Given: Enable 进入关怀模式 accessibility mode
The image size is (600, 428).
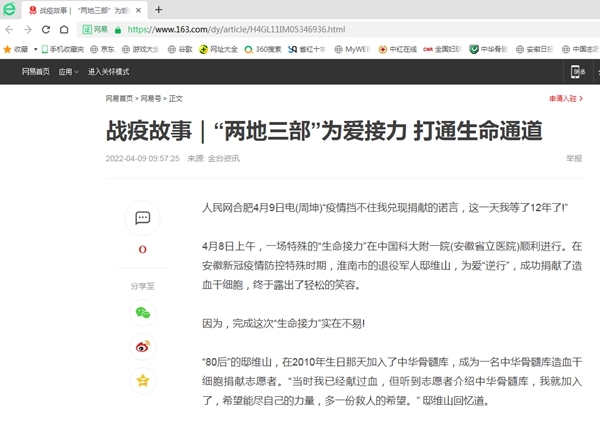Looking at the screenshot, I should click(x=108, y=72).
